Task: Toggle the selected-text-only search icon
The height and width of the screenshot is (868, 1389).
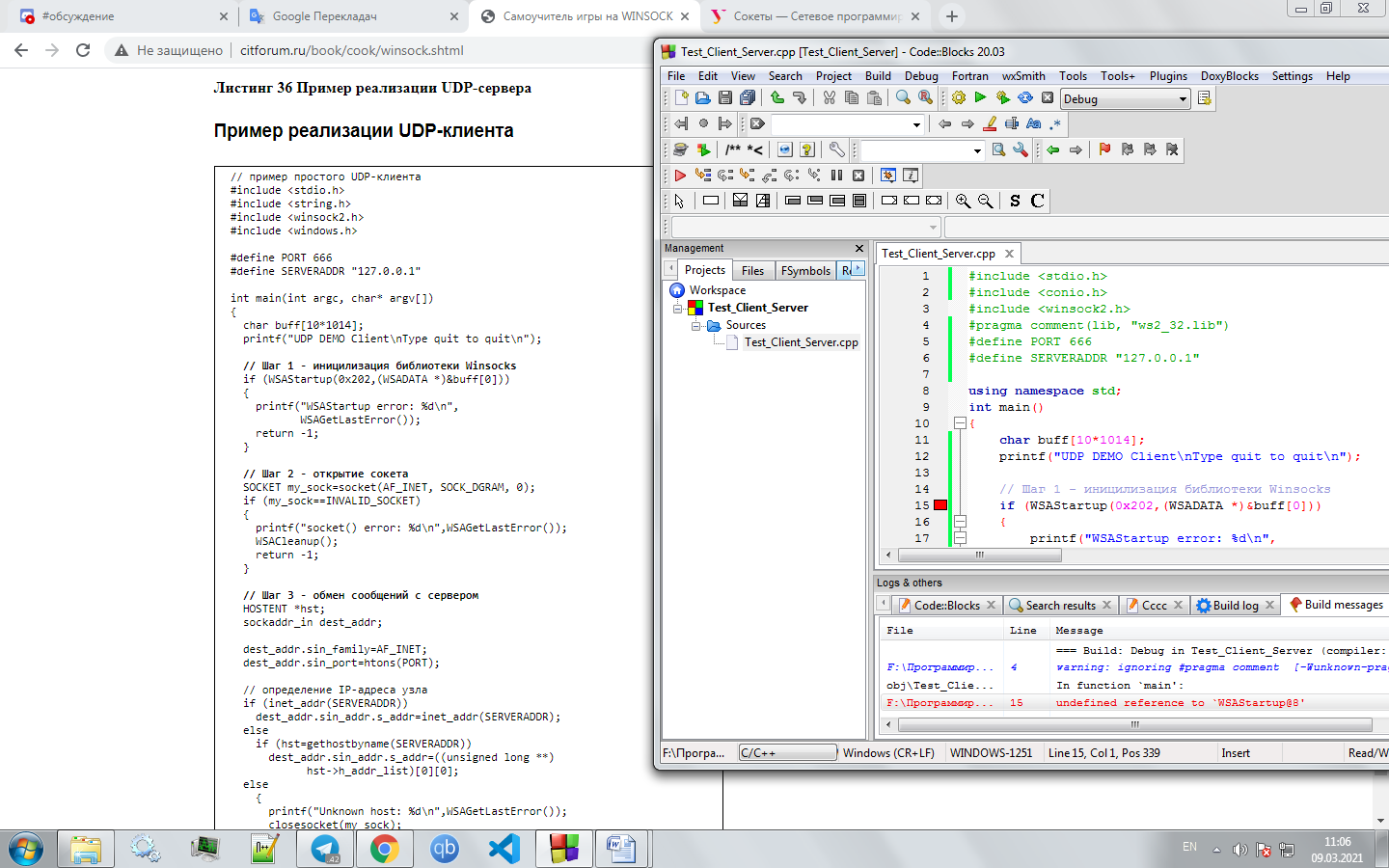Action: tap(1012, 123)
